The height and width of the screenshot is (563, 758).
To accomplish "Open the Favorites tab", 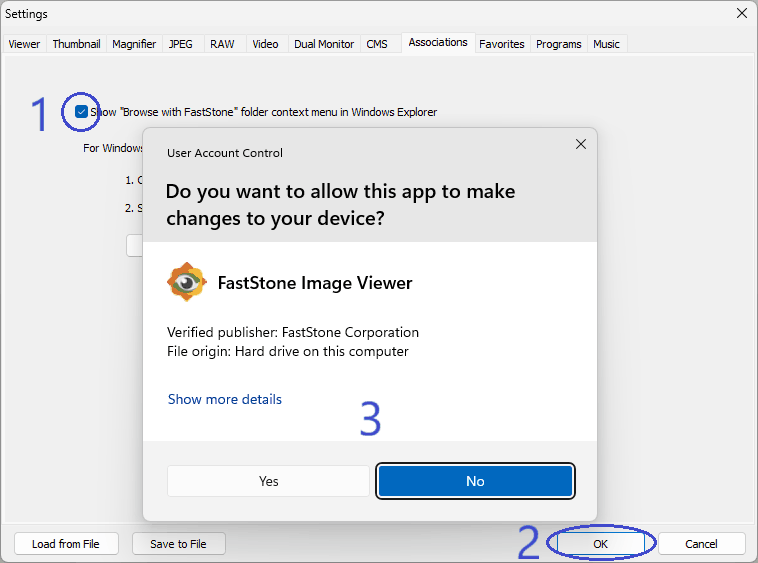I will (x=502, y=44).
